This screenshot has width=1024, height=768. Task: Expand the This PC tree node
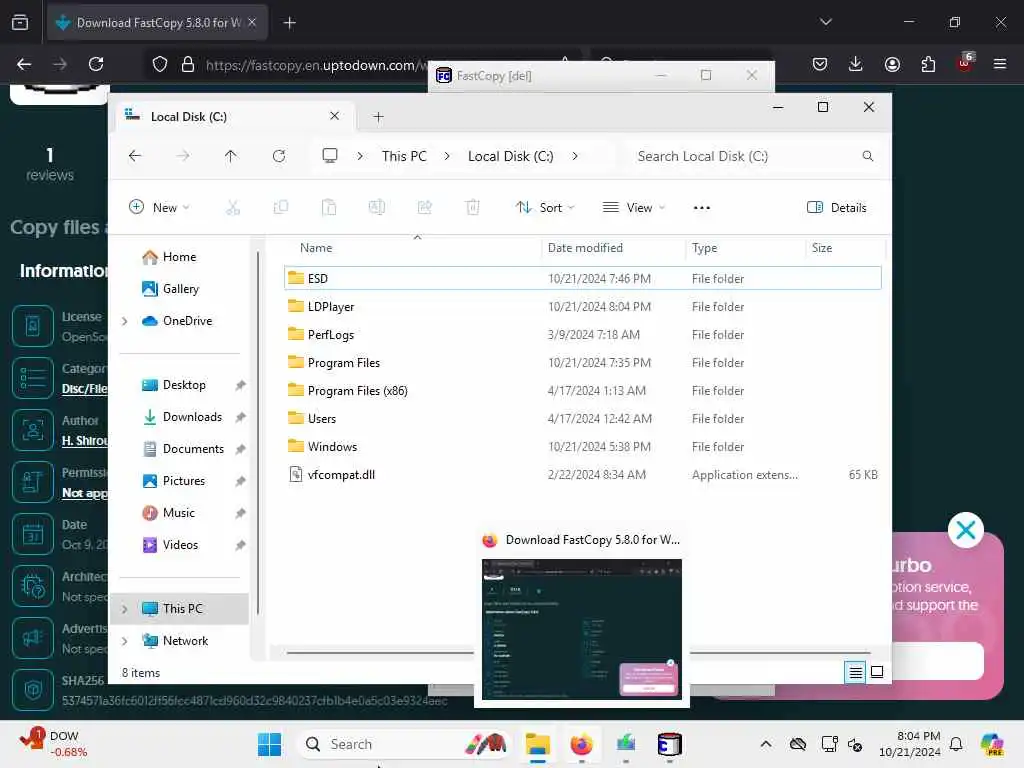[125, 609]
